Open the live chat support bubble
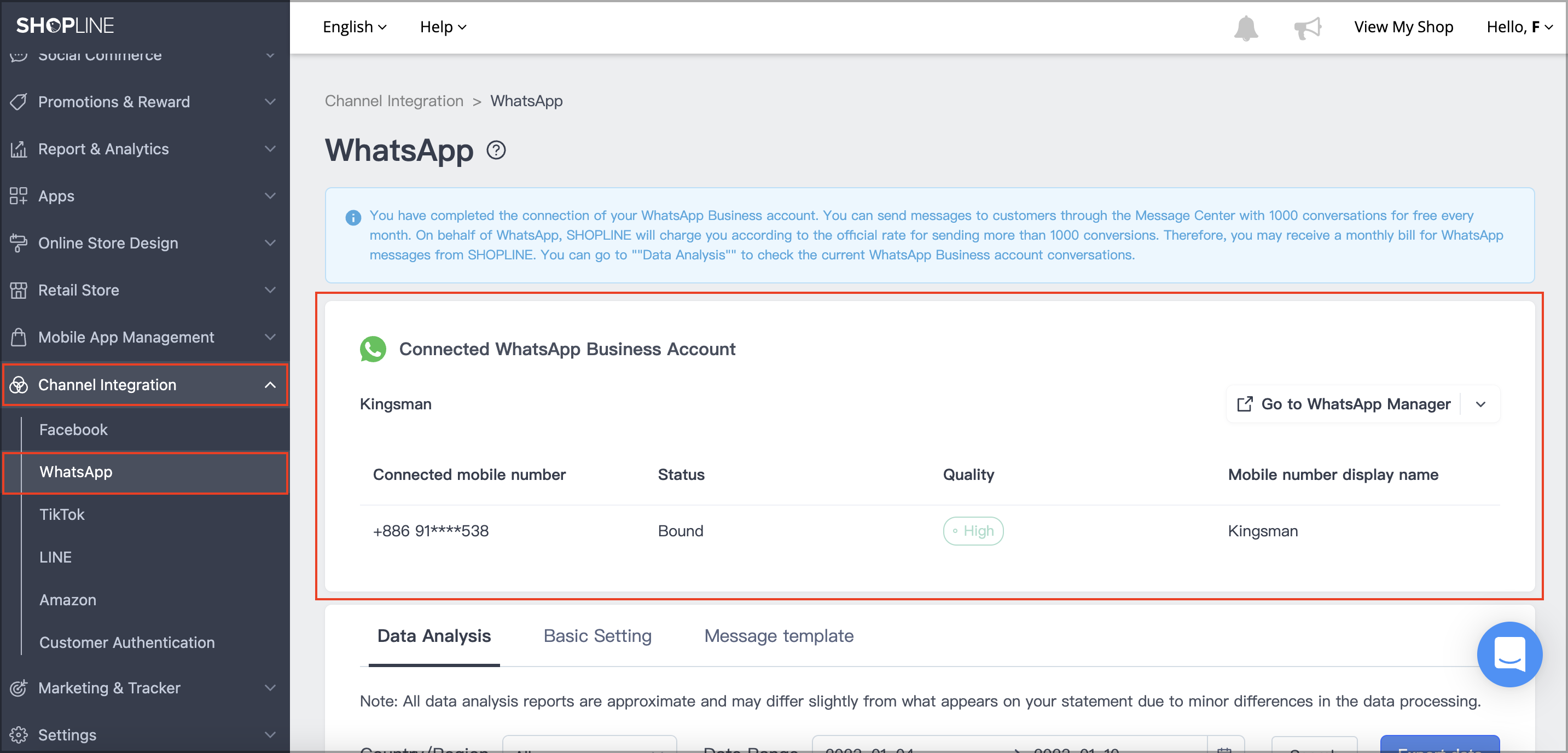The width and height of the screenshot is (1568, 753). click(x=1509, y=654)
